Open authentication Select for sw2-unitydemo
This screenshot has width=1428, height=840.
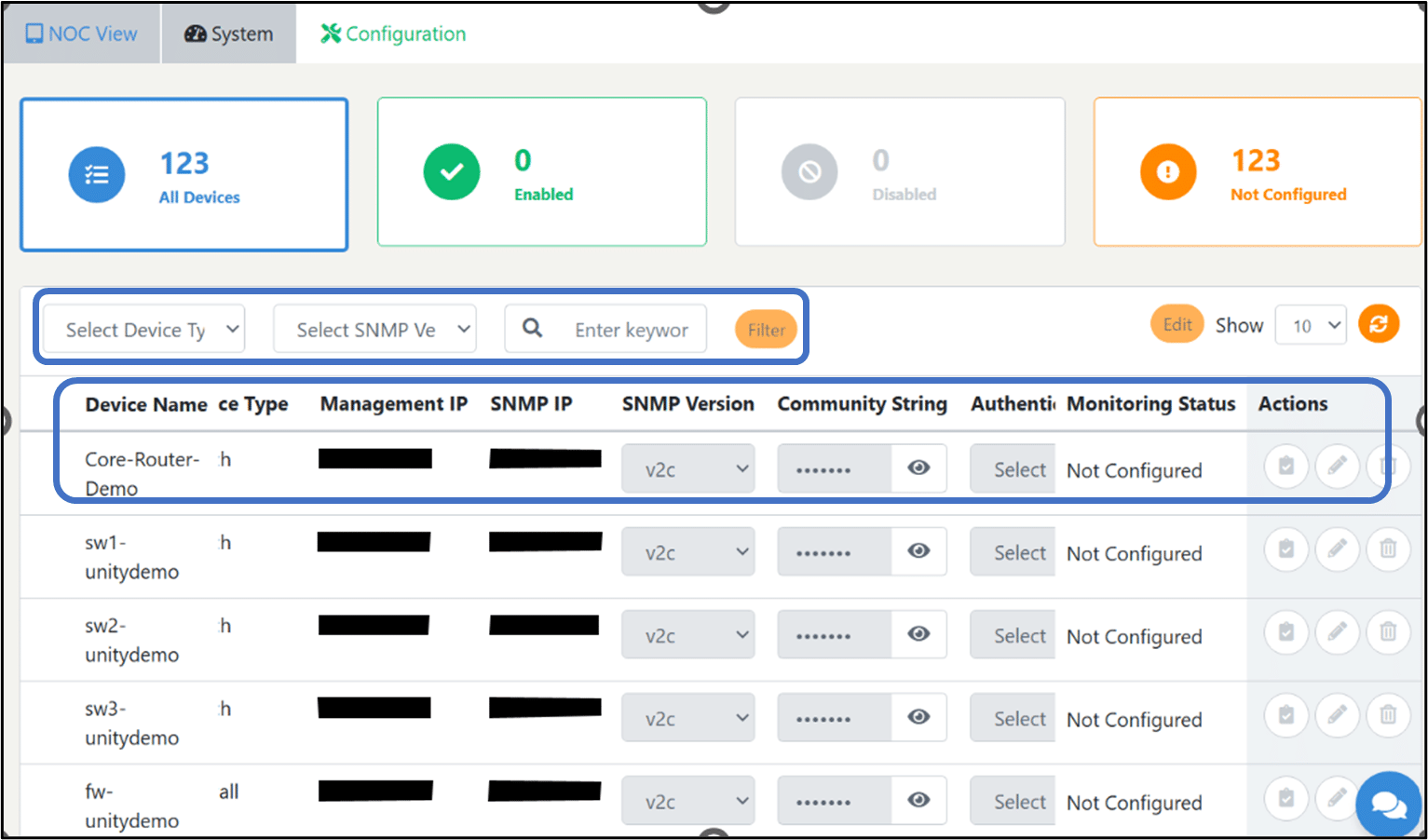pos(1013,635)
